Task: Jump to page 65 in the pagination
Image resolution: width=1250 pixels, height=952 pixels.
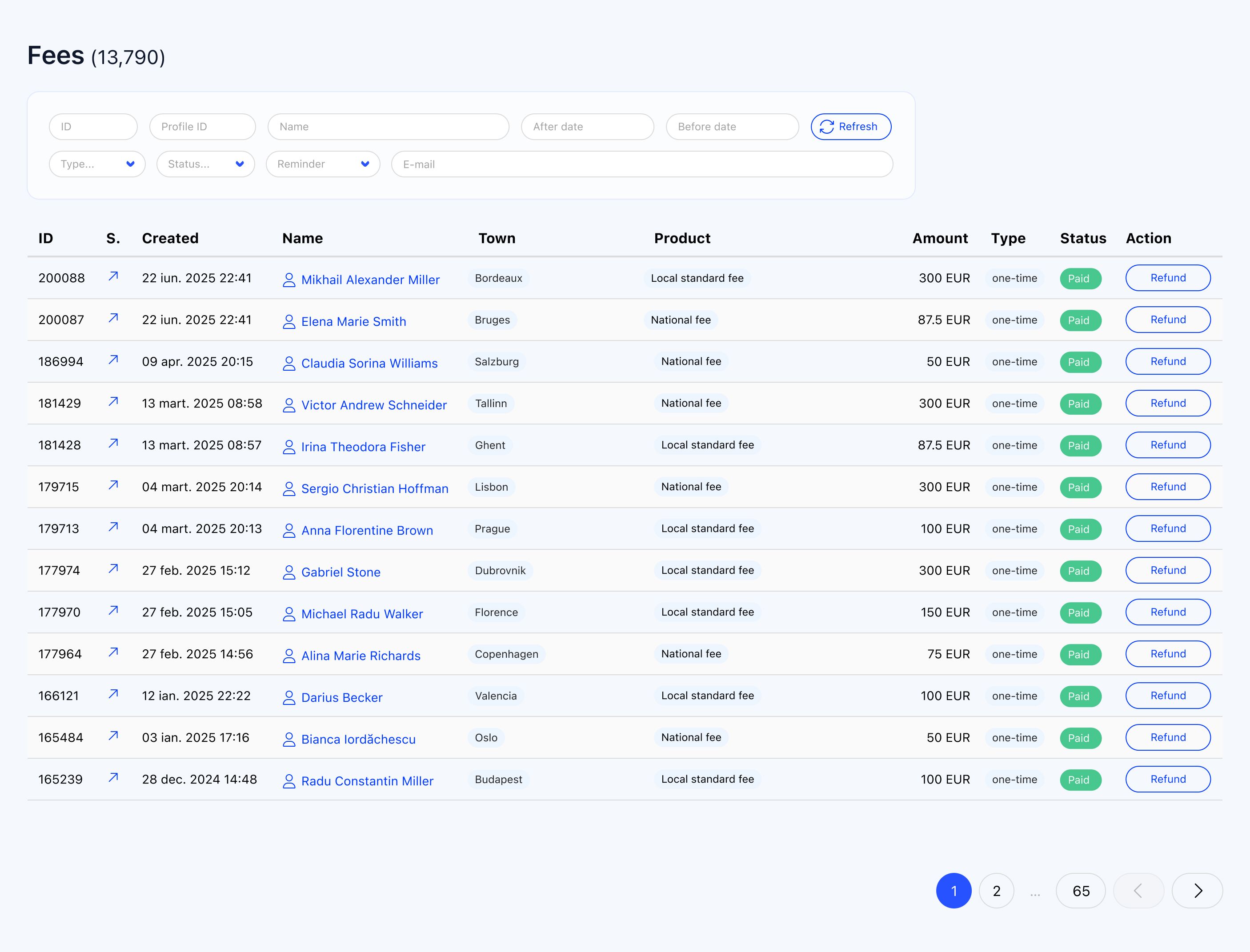Action: tap(1080, 890)
